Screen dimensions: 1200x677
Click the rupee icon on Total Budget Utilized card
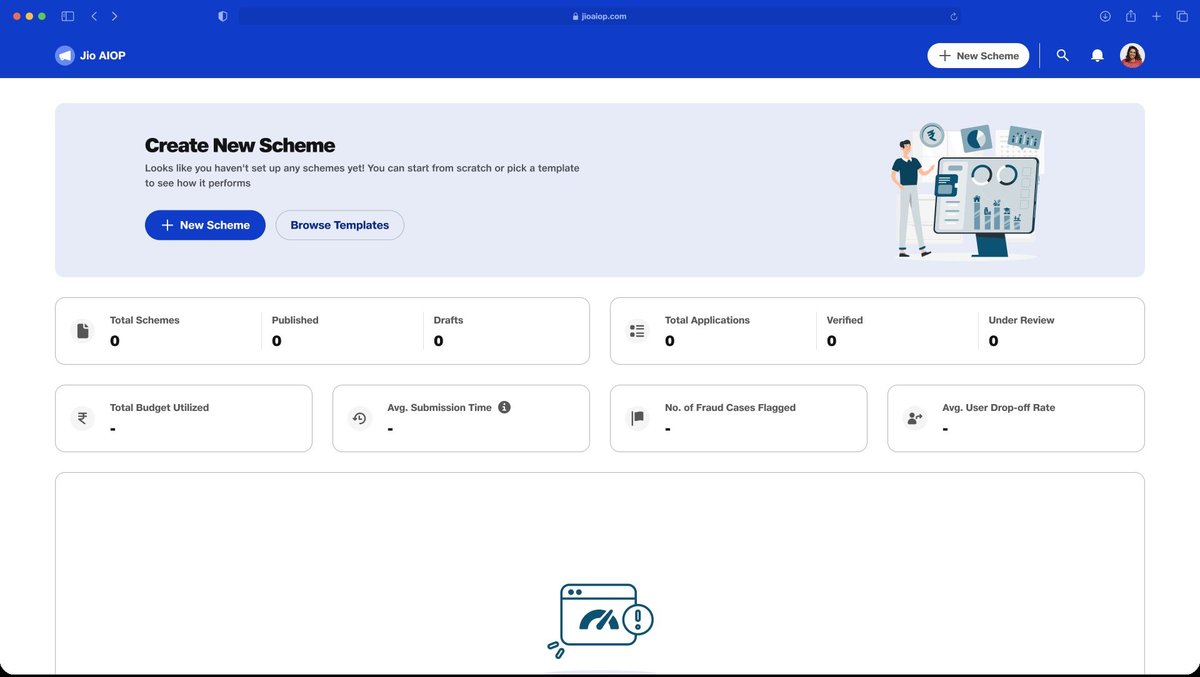point(83,417)
